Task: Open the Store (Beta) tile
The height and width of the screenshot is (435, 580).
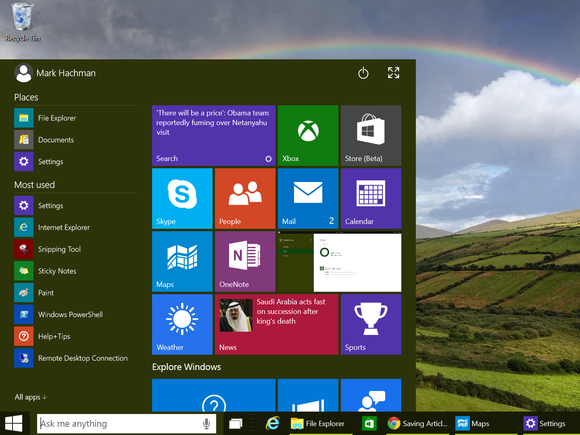Action: click(x=371, y=135)
